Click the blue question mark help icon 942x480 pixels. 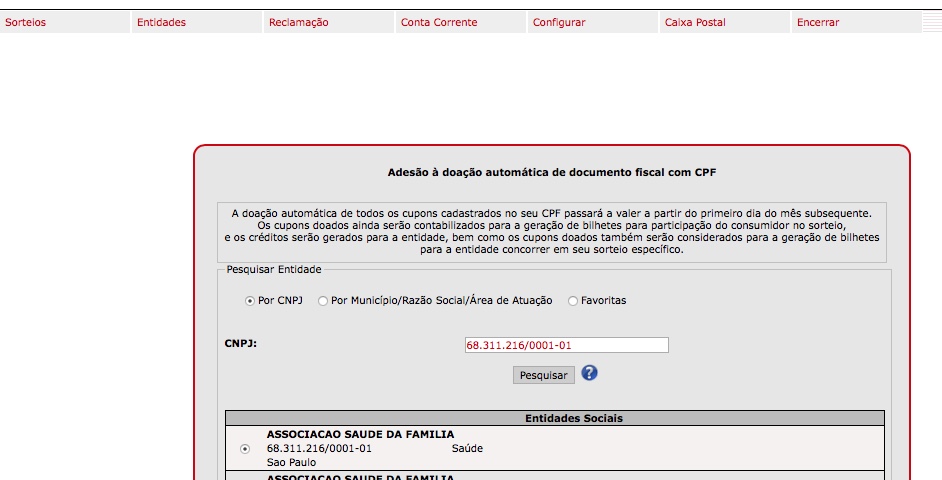pyautogui.click(x=589, y=373)
